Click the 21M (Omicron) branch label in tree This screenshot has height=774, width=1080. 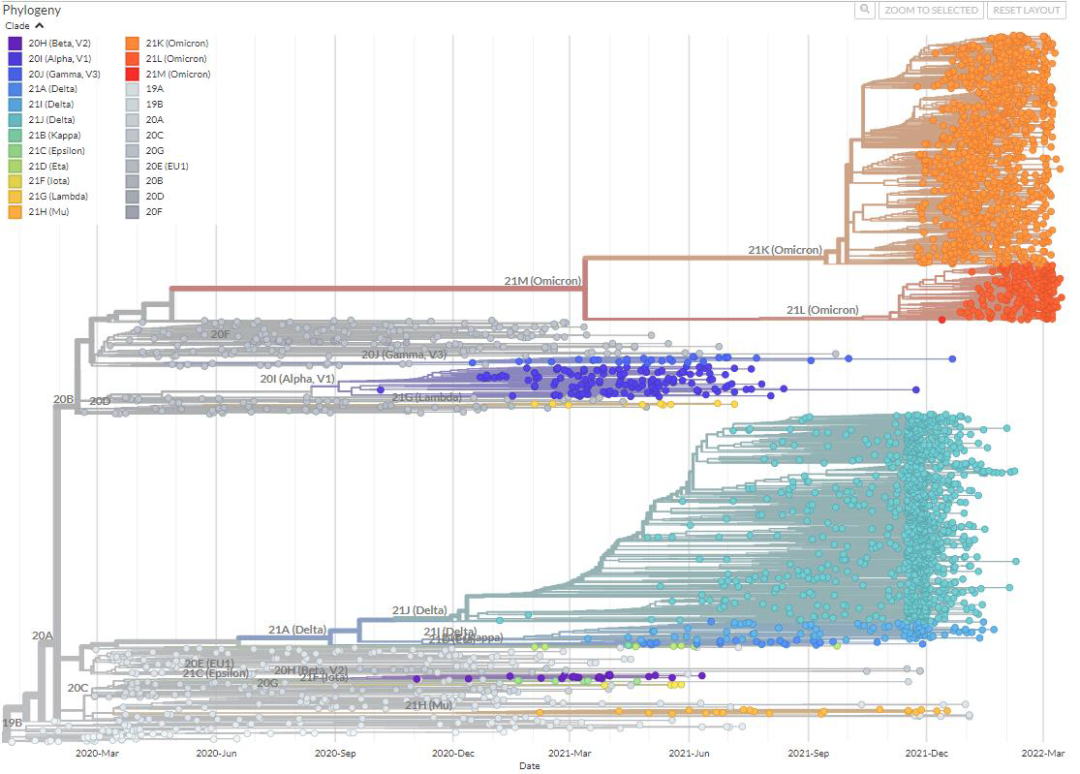(542, 281)
